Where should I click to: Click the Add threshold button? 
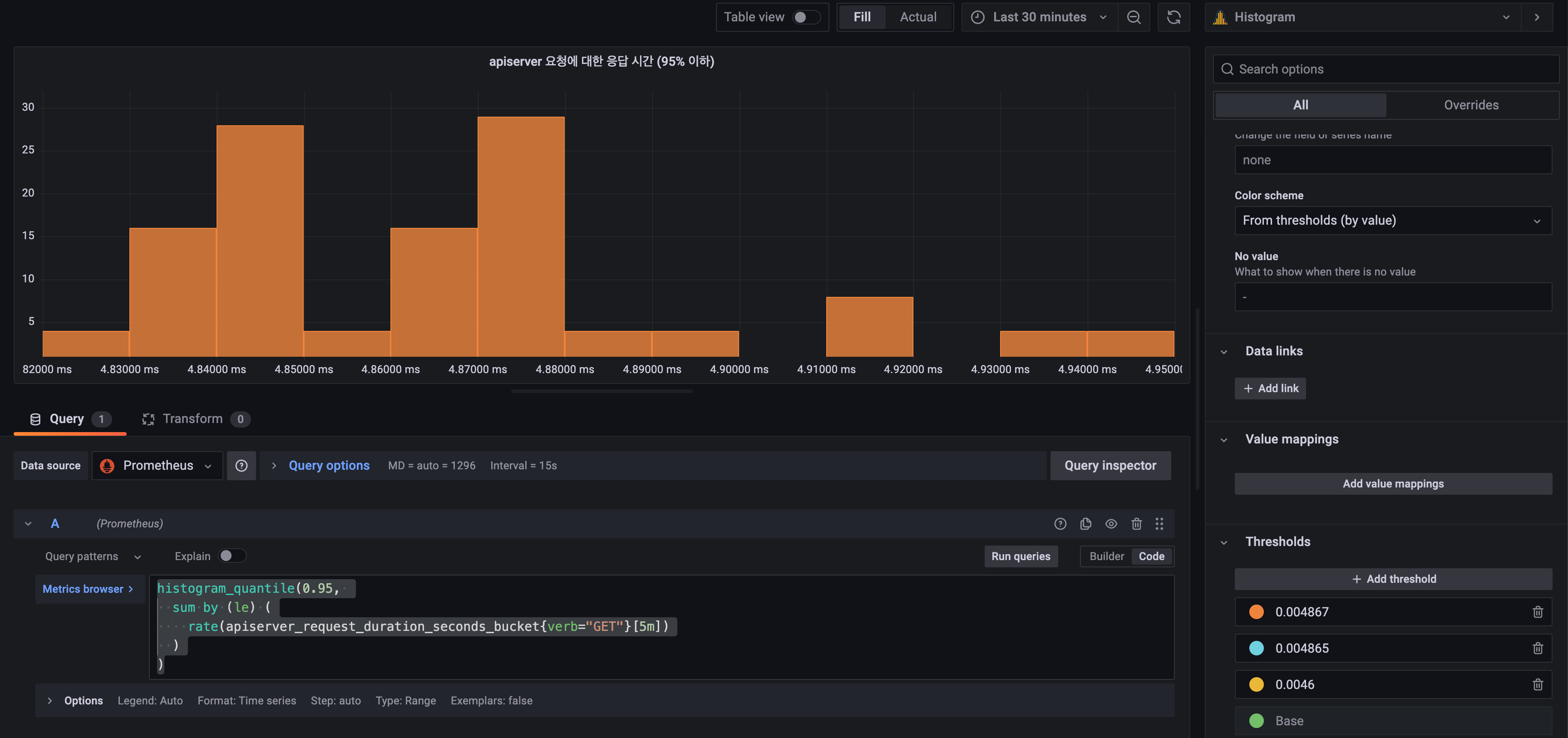[x=1393, y=579]
